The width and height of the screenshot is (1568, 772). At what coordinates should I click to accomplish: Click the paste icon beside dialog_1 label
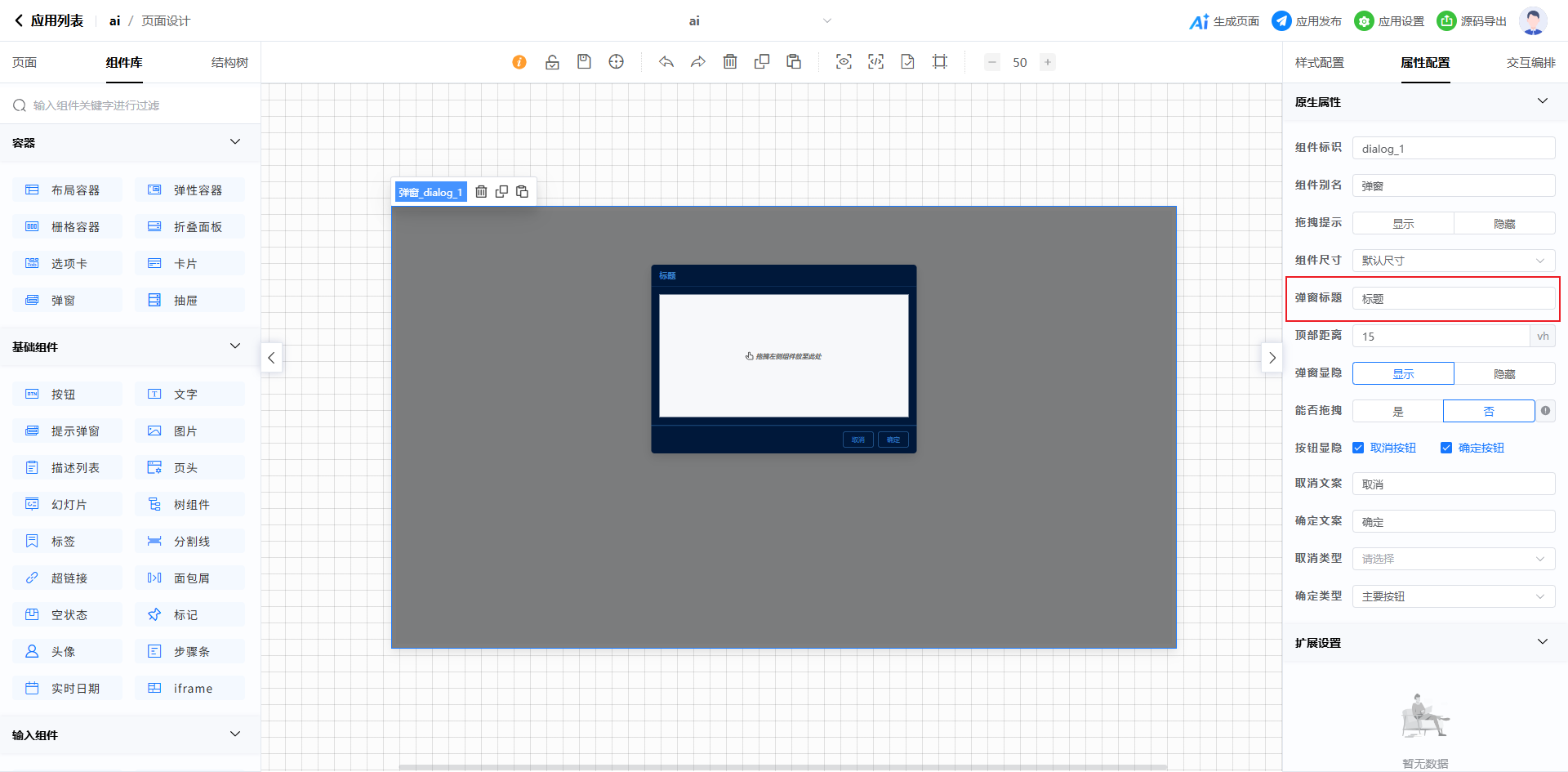click(523, 192)
